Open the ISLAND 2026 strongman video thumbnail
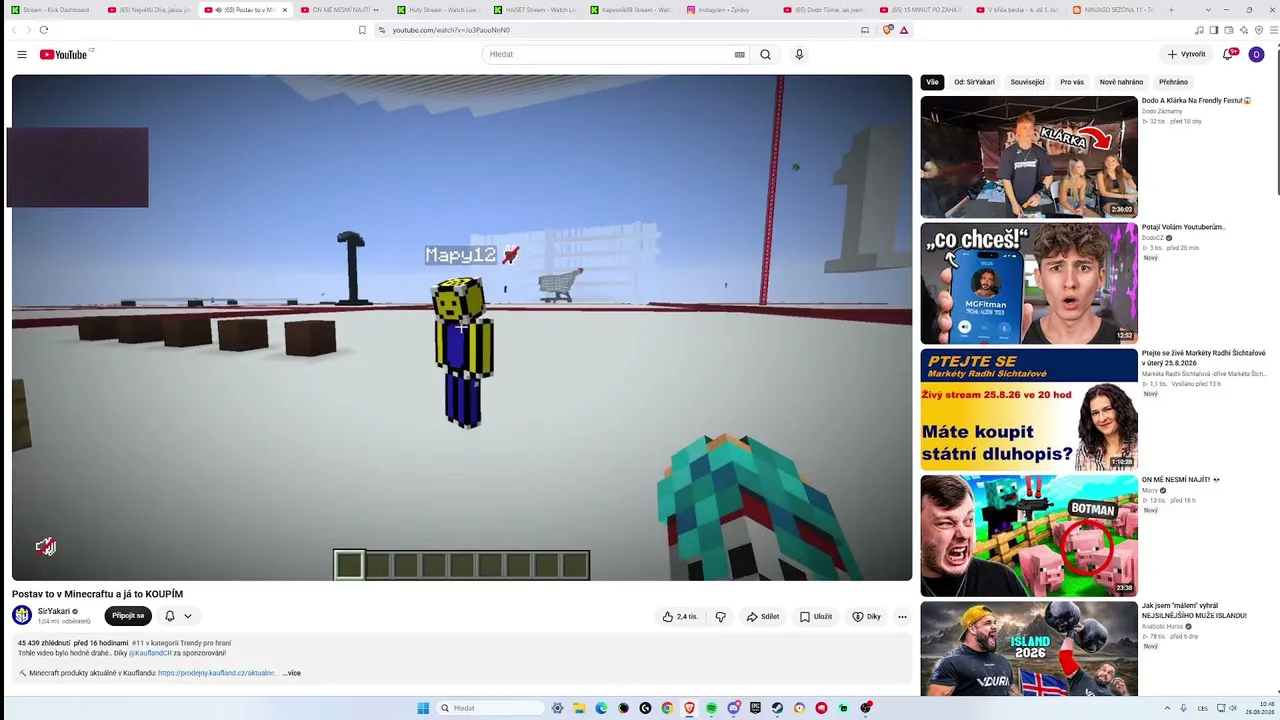Screen dimensions: 1280x720 [x=1029, y=648]
